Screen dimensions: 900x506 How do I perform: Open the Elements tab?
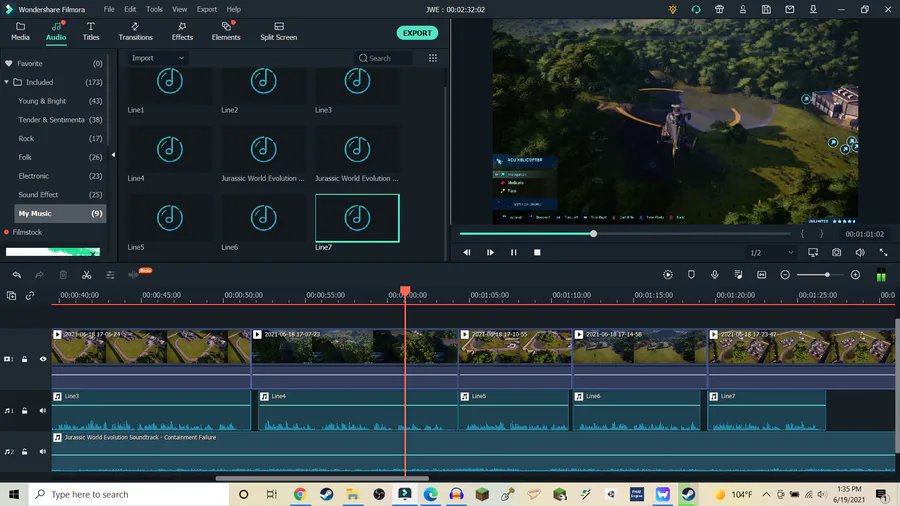[226, 31]
